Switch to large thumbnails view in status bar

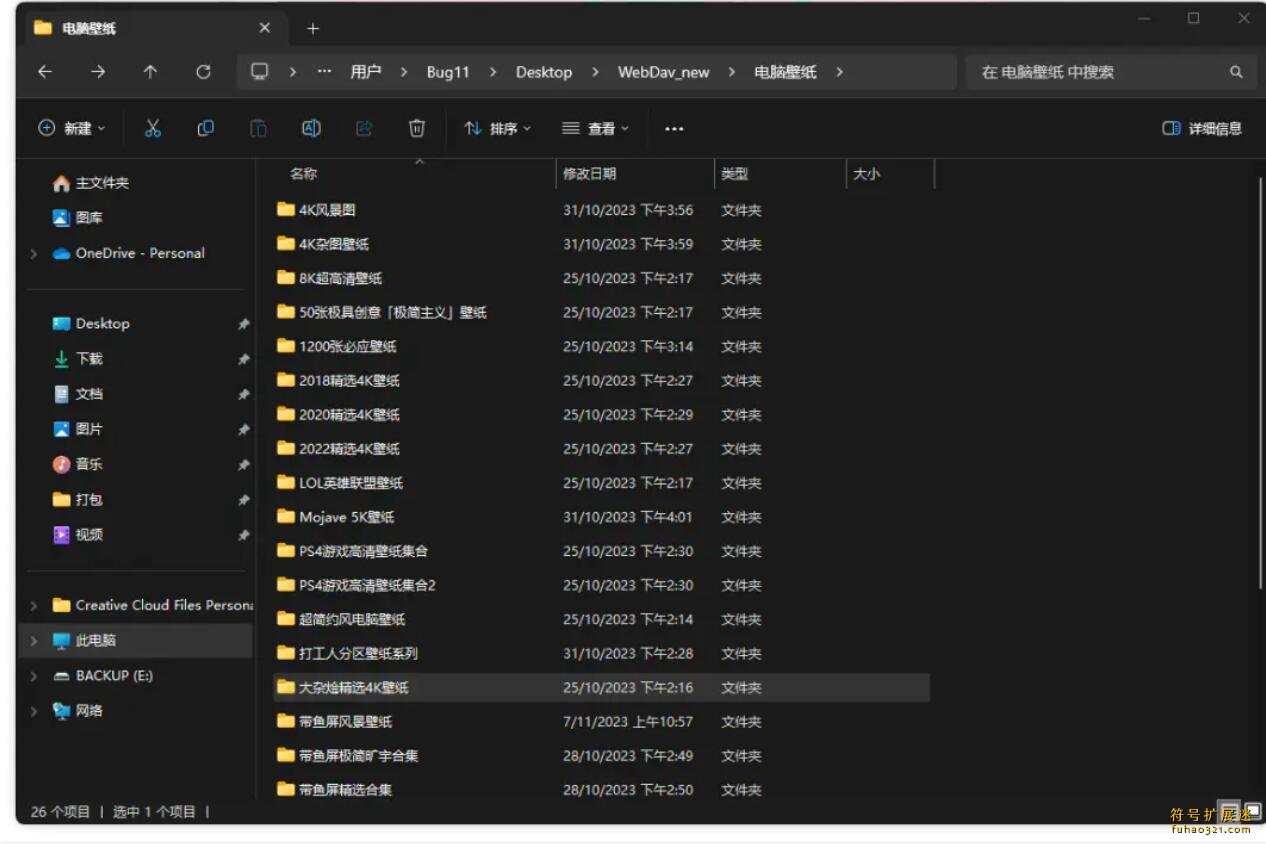coord(1251,811)
